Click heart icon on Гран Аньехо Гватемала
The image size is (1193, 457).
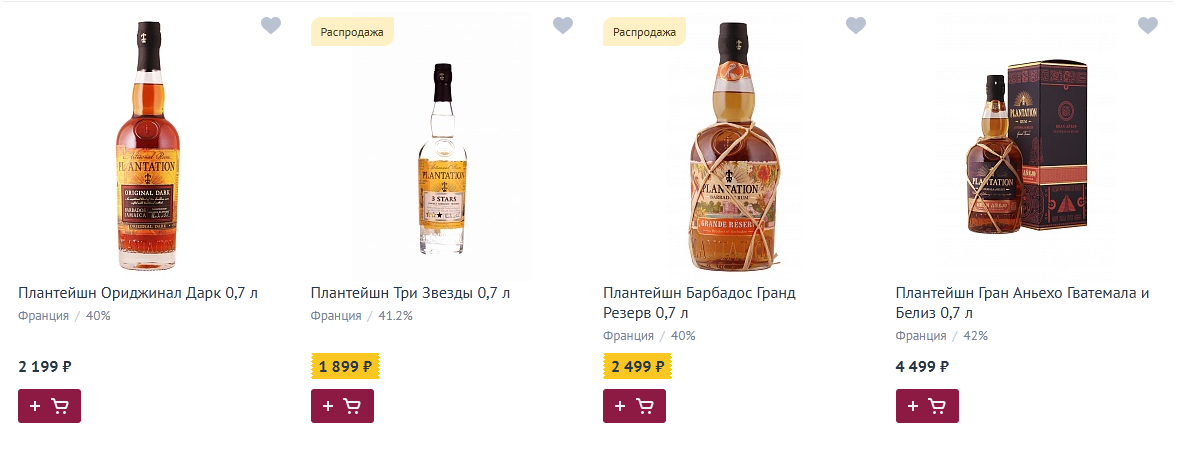[x=1148, y=26]
